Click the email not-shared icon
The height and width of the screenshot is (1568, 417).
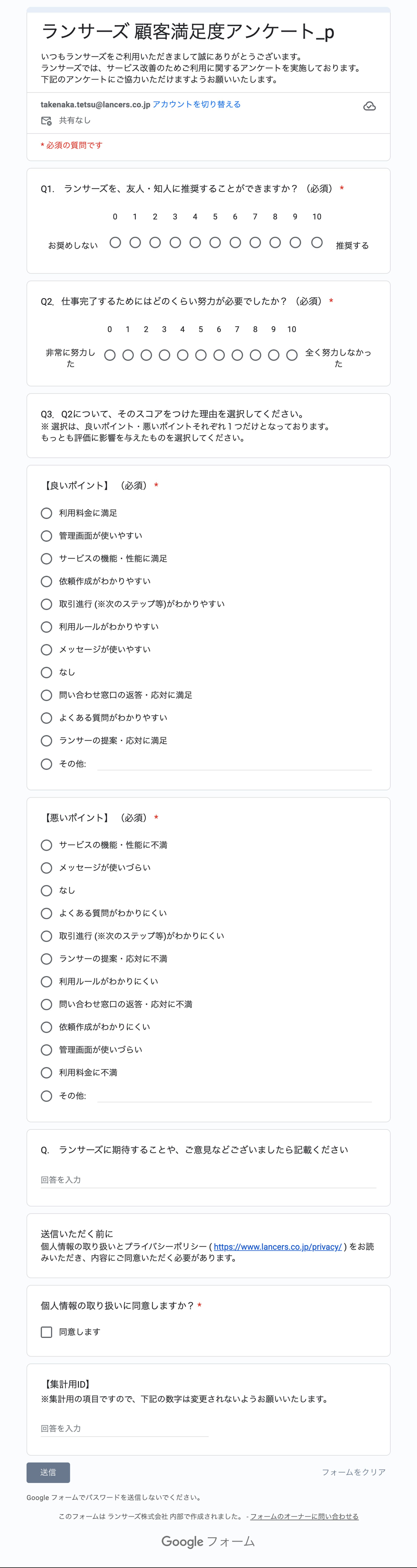46,121
